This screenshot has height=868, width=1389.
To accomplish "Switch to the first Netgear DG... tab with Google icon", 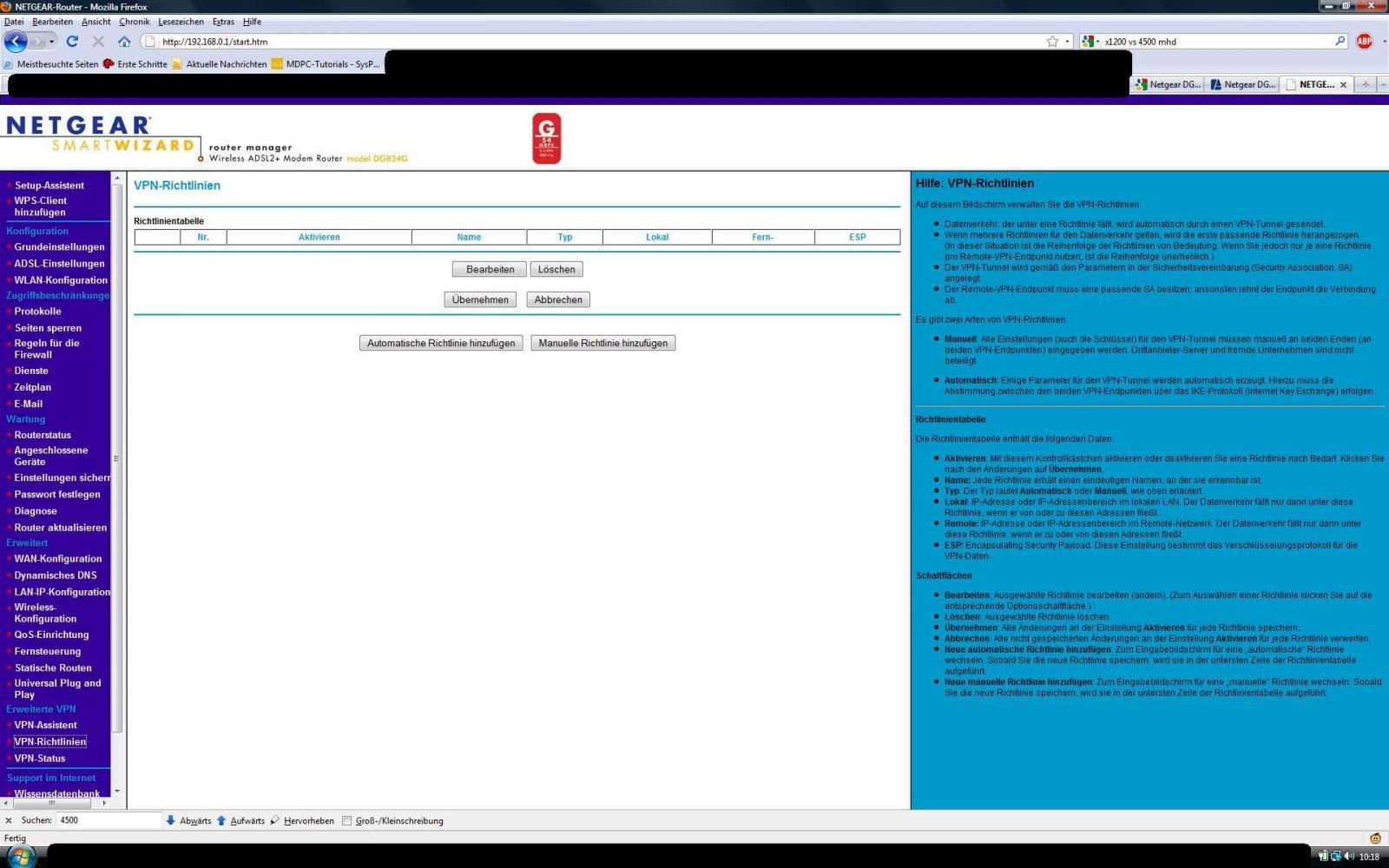I will coord(1168,84).
